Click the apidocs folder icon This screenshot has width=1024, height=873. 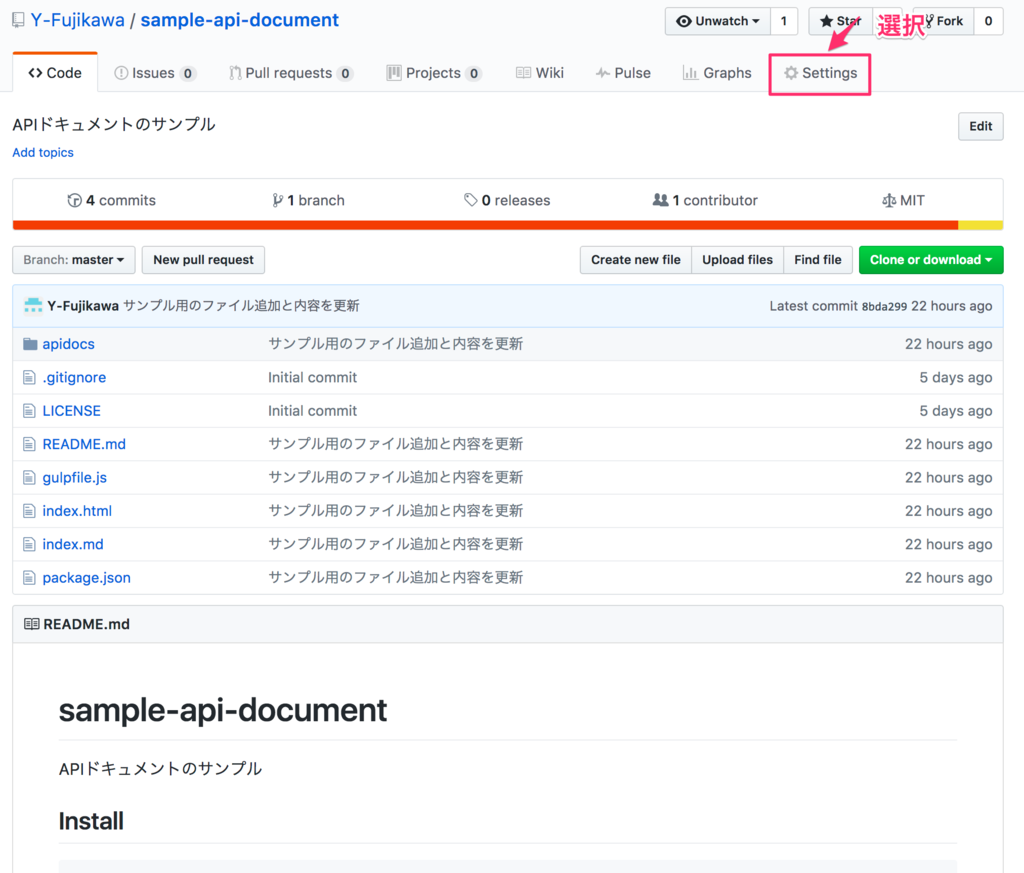click(30, 344)
